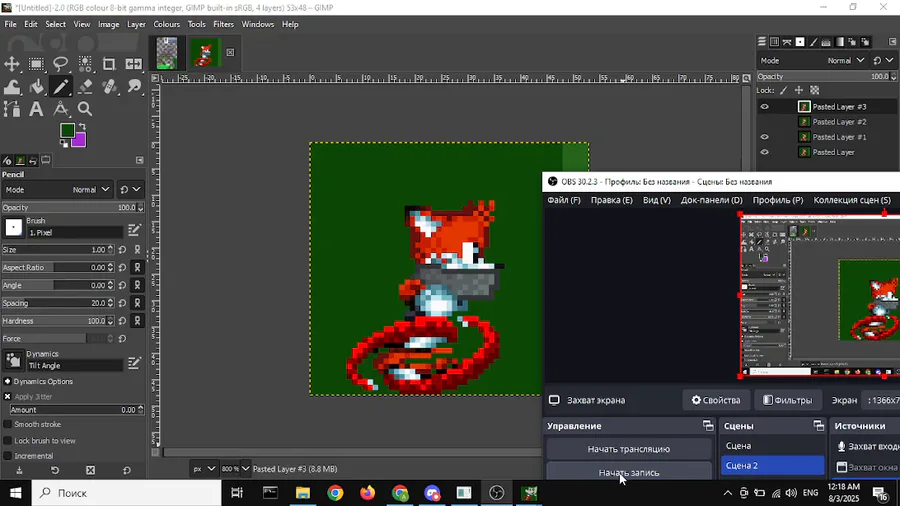Screen dimensions: 900x506
Task: Select the Pencil tool
Action: (60, 87)
